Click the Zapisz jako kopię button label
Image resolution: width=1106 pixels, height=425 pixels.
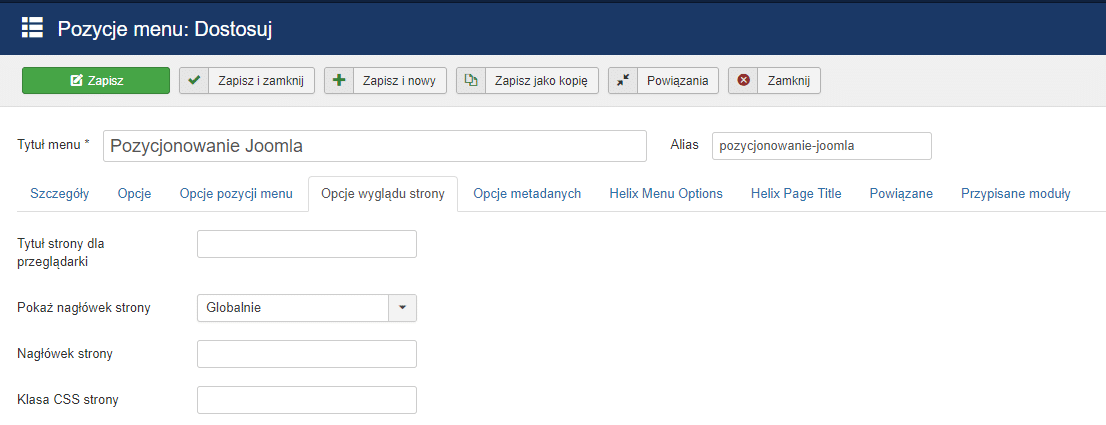pos(542,80)
